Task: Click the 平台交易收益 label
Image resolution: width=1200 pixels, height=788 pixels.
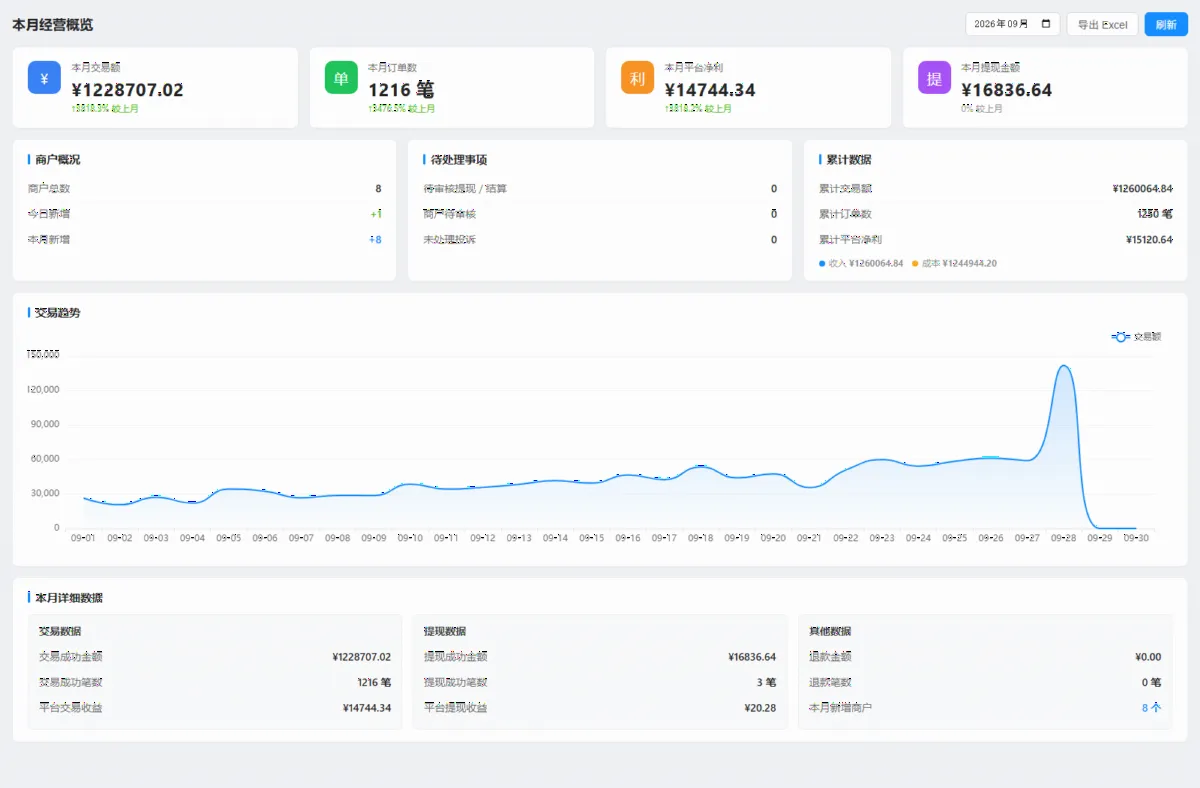Action: pyautogui.click(x=71, y=707)
